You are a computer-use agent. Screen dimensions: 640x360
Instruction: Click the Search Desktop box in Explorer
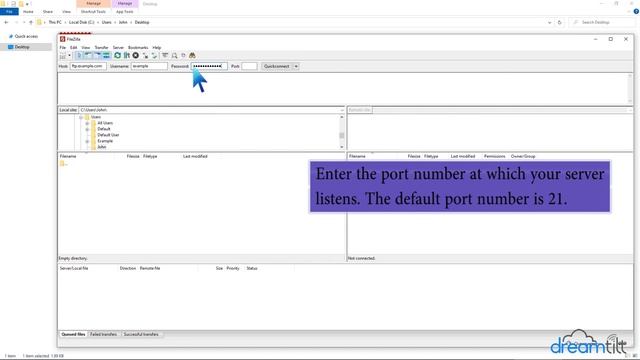coord(601,22)
